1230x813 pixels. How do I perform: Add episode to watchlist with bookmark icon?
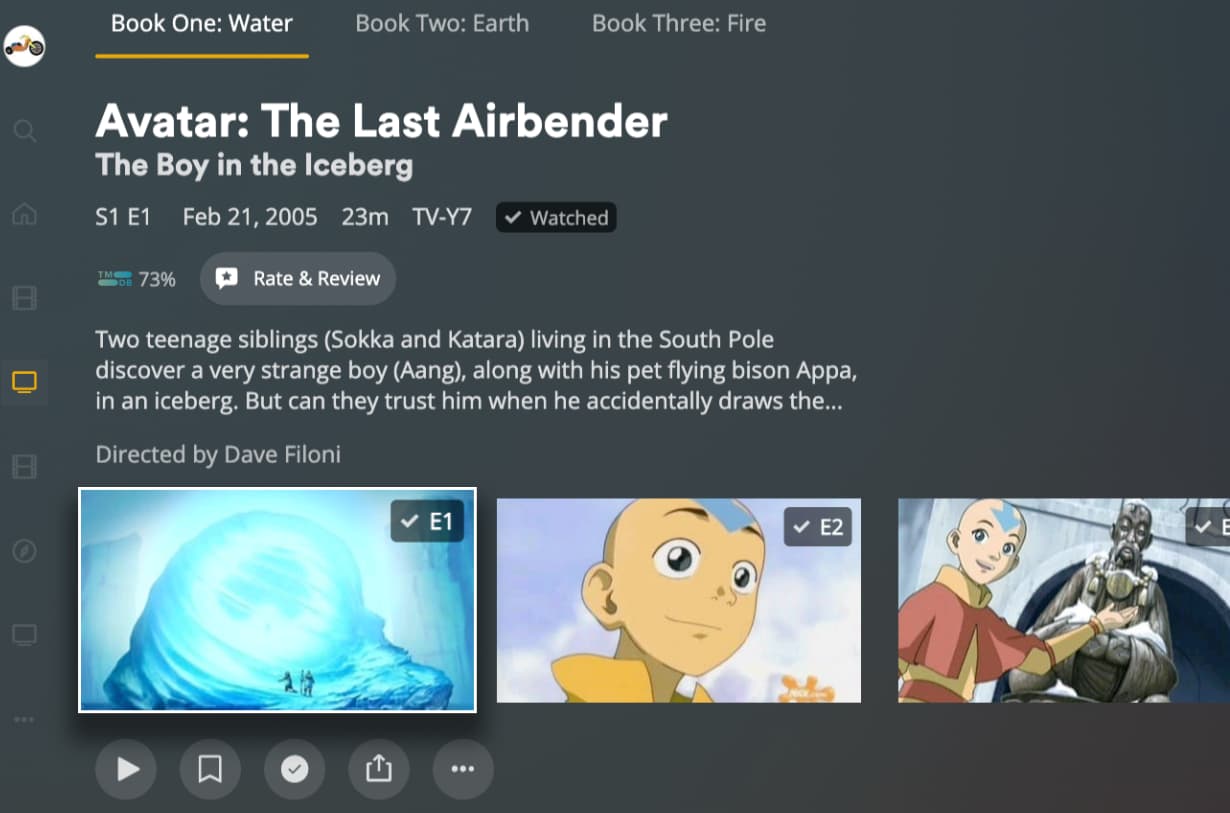point(210,769)
